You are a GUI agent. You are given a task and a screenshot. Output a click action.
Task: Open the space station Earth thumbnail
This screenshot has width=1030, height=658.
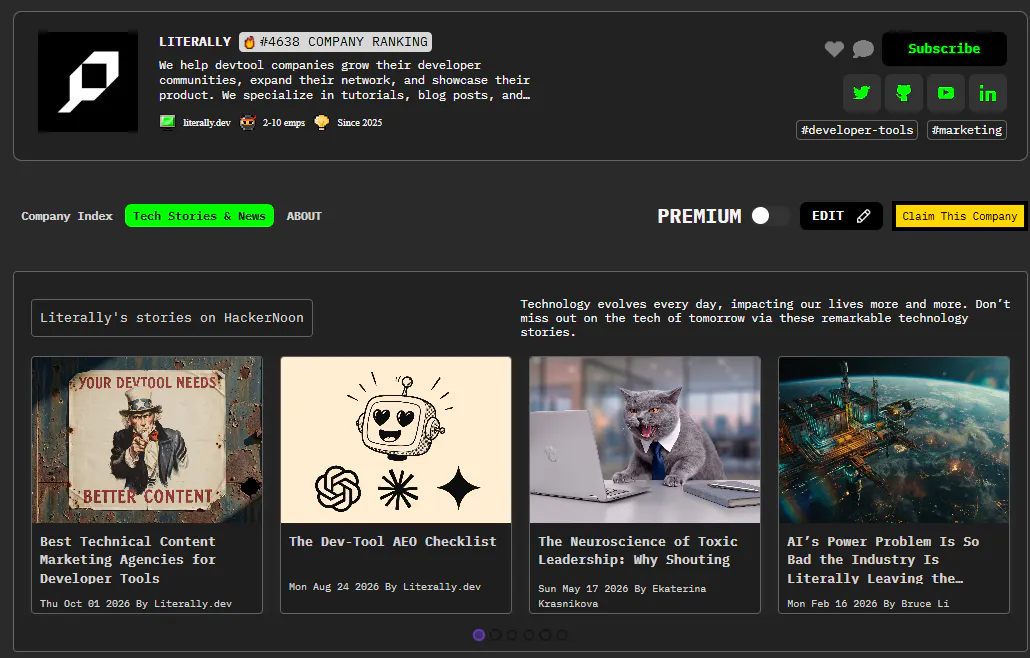click(894, 440)
